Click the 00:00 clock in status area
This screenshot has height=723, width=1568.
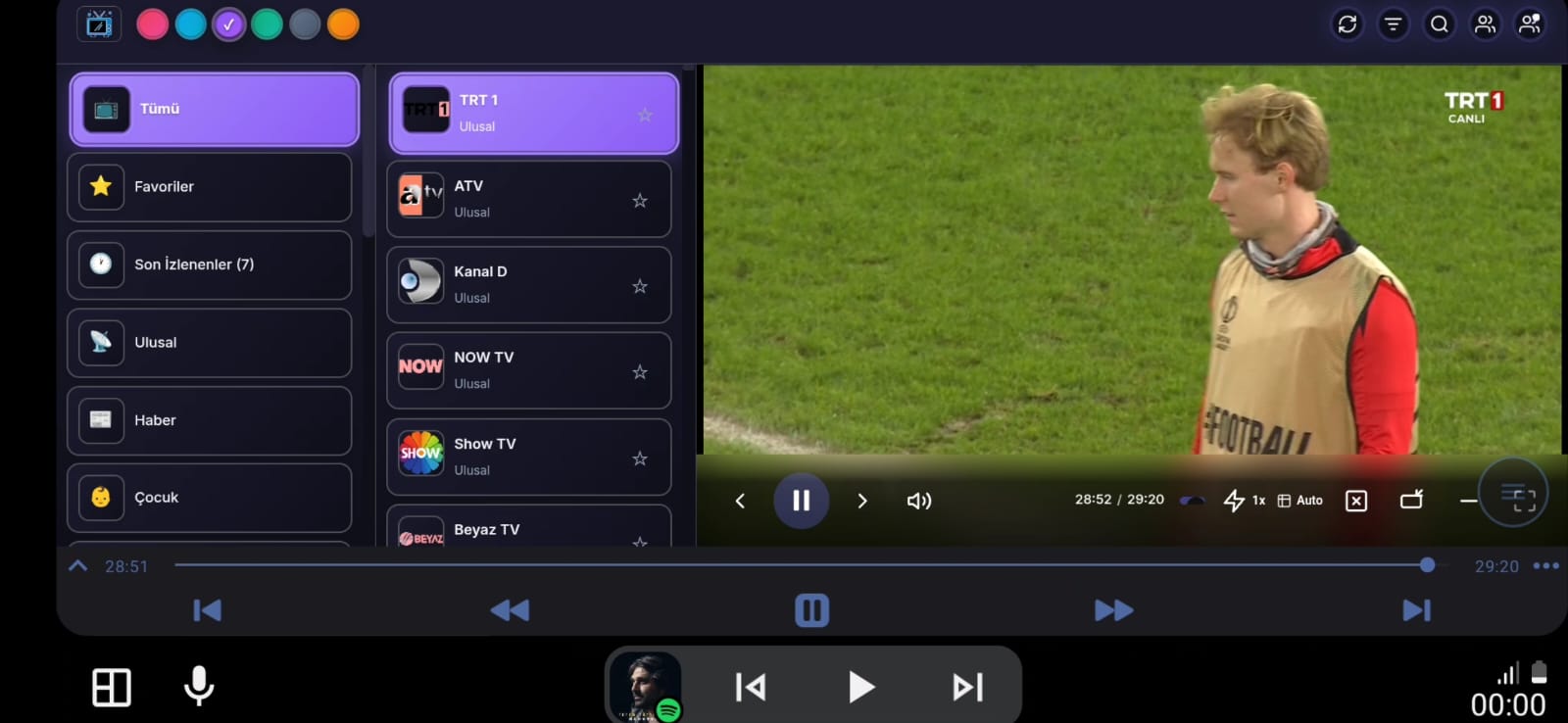tap(1508, 705)
